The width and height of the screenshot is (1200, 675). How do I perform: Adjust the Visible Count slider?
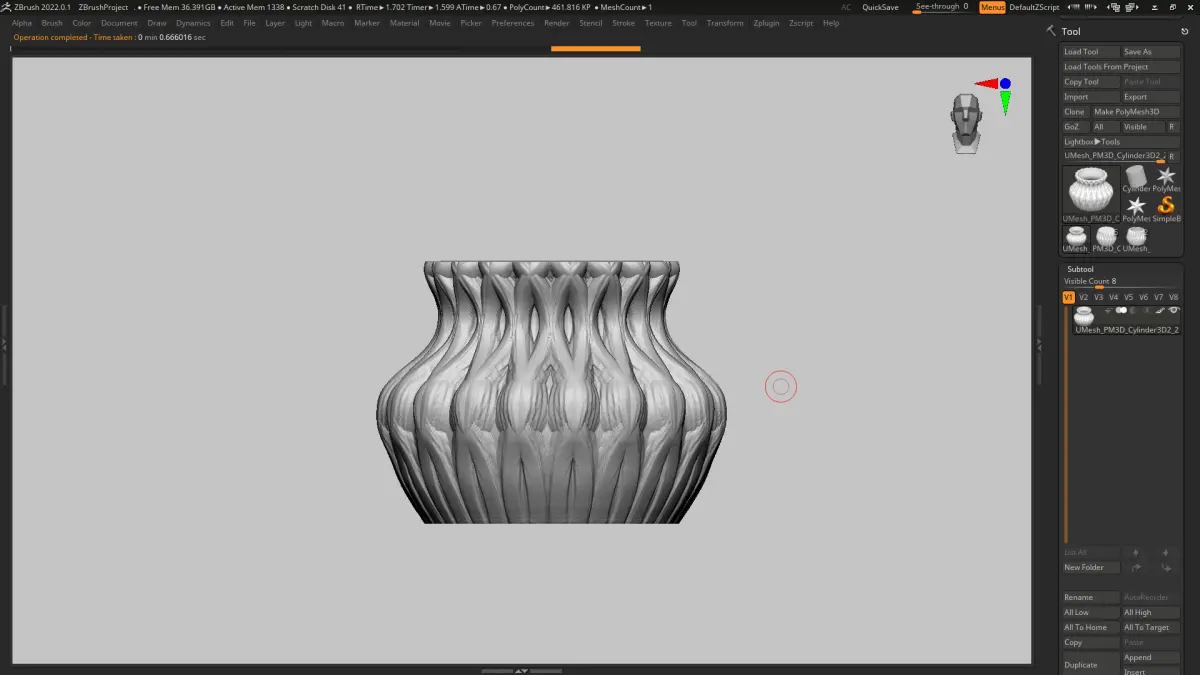1121,282
